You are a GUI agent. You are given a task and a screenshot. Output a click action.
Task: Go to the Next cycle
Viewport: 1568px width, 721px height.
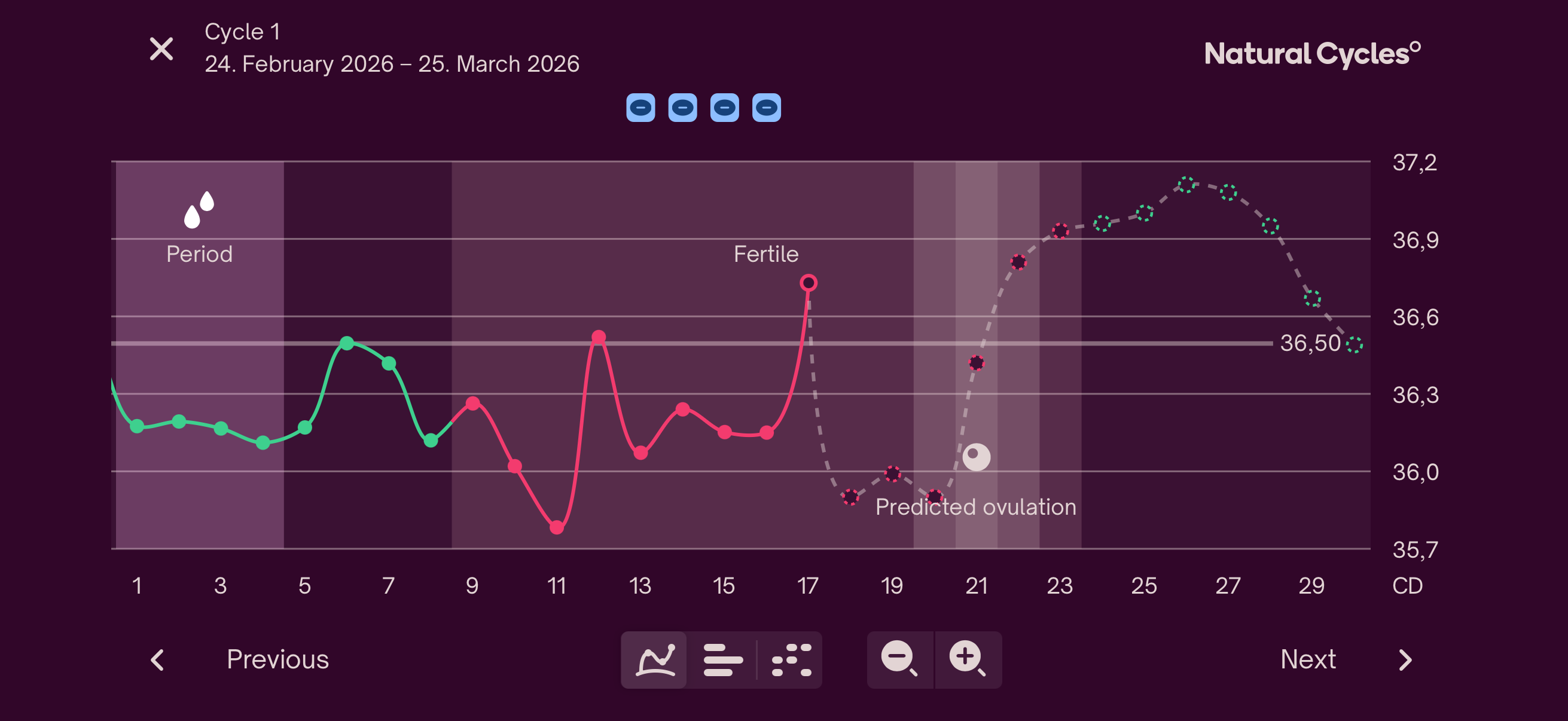coord(1307,659)
